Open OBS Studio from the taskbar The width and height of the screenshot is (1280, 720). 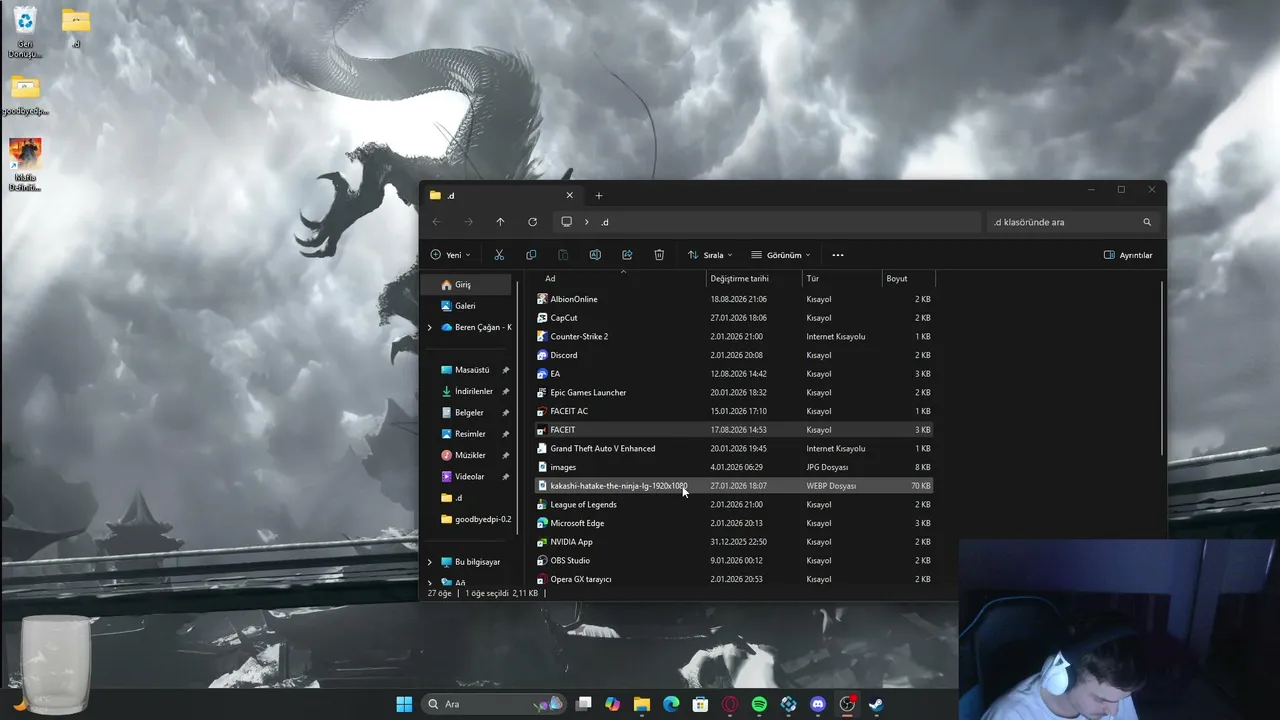click(847, 704)
